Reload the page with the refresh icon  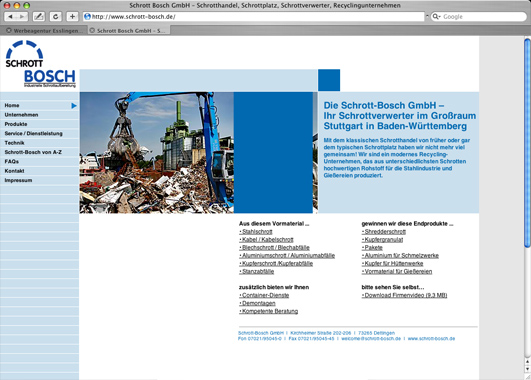tap(56, 16)
